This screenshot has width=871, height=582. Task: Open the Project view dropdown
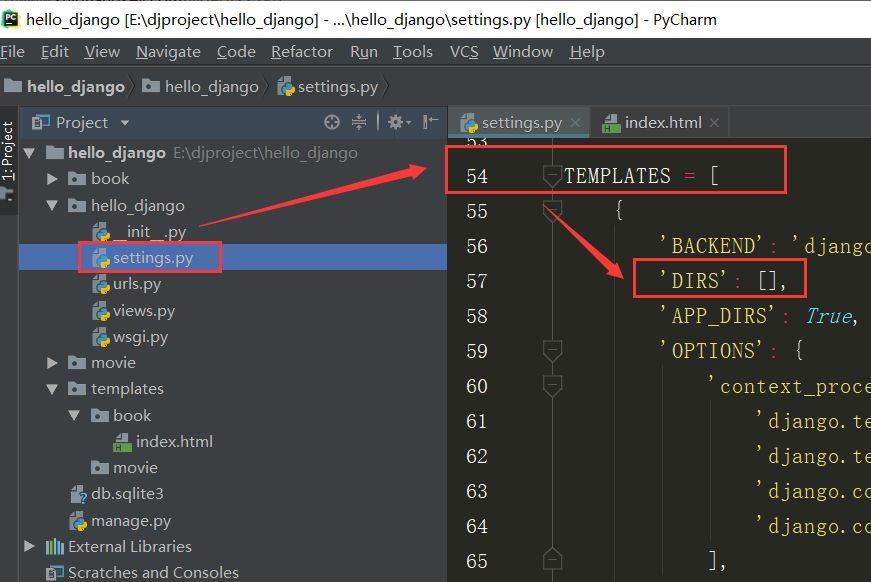pyautogui.click(x=124, y=123)
